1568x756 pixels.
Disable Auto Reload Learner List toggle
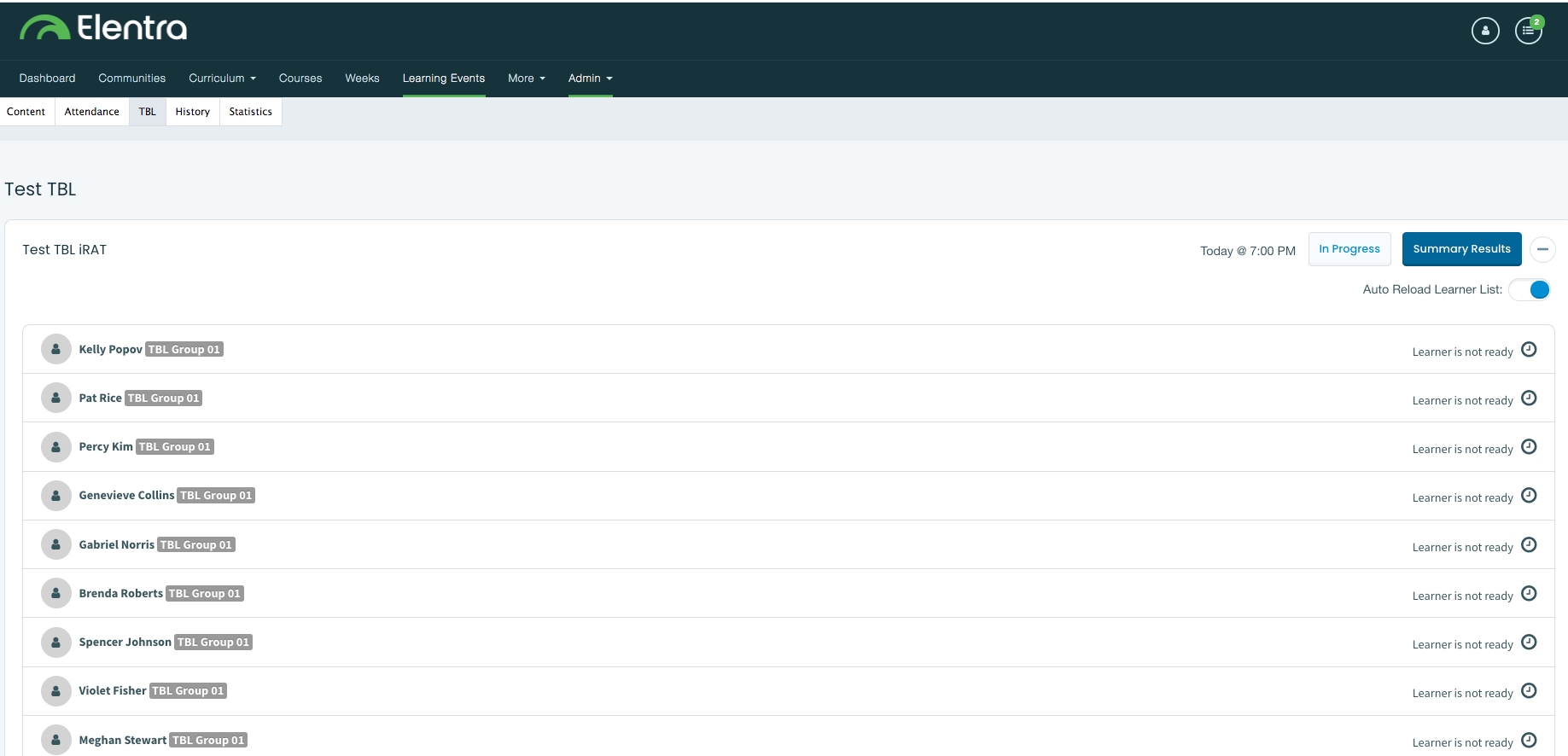(x=1530, y=290)
